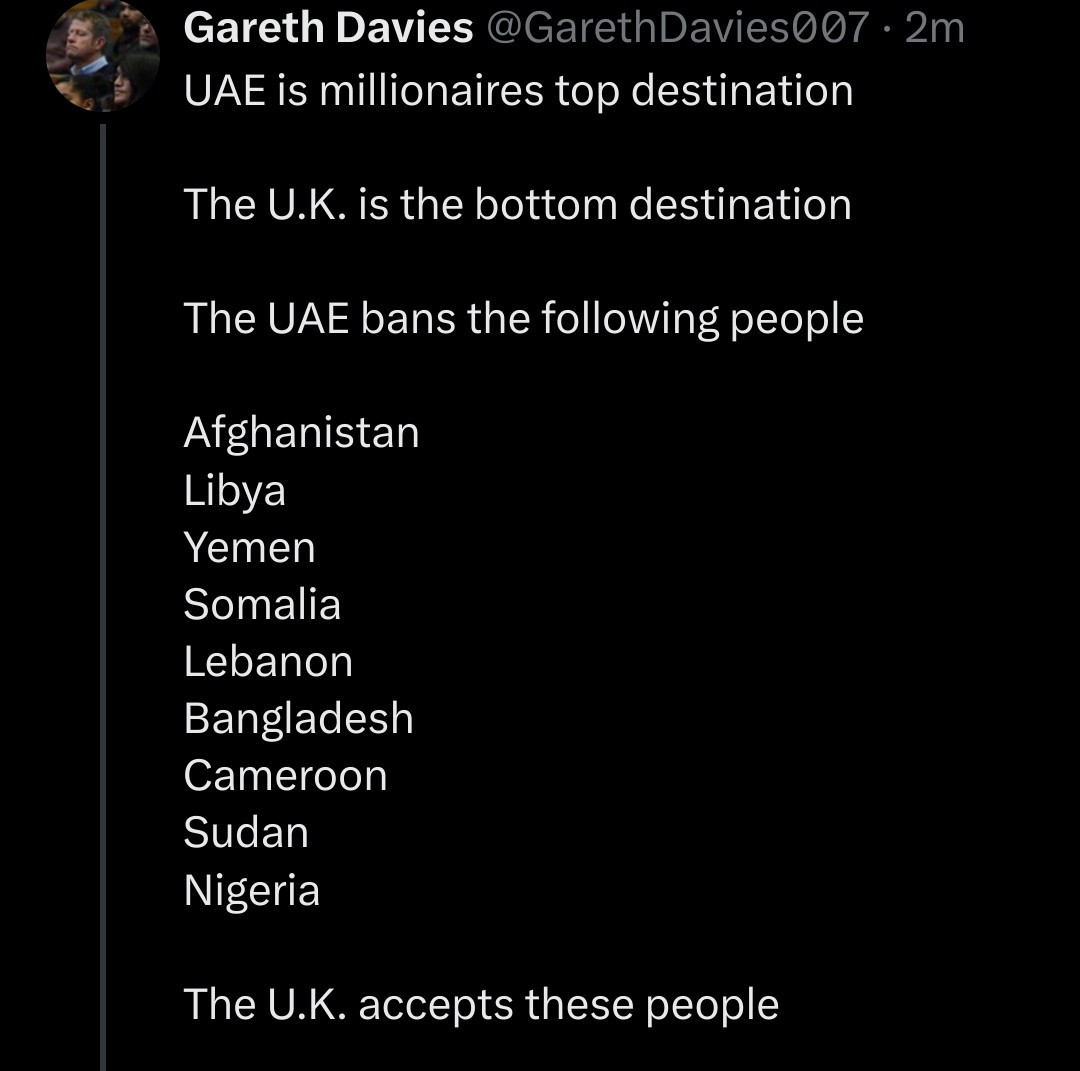Click 'The UAE bans the following people' line
Screen dimensions: 1080x1071
523,319
